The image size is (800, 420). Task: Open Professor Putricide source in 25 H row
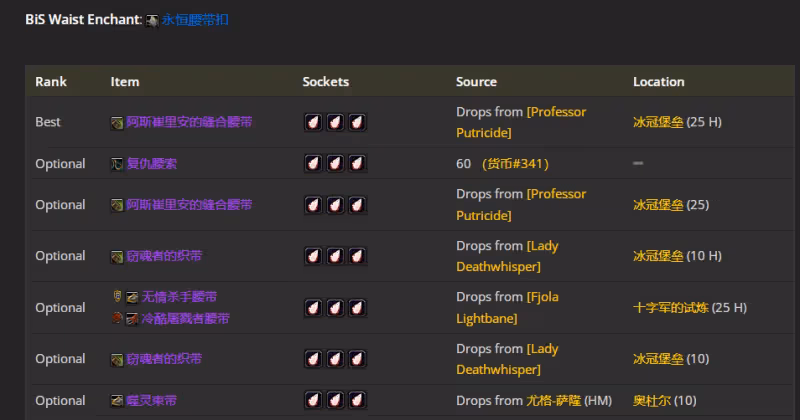(521, 122)
